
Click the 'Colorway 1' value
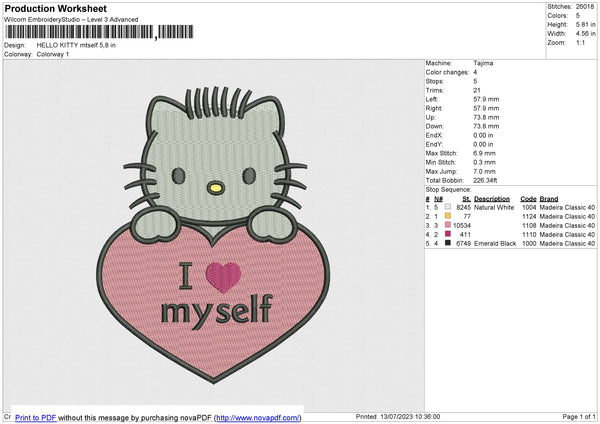53,54
